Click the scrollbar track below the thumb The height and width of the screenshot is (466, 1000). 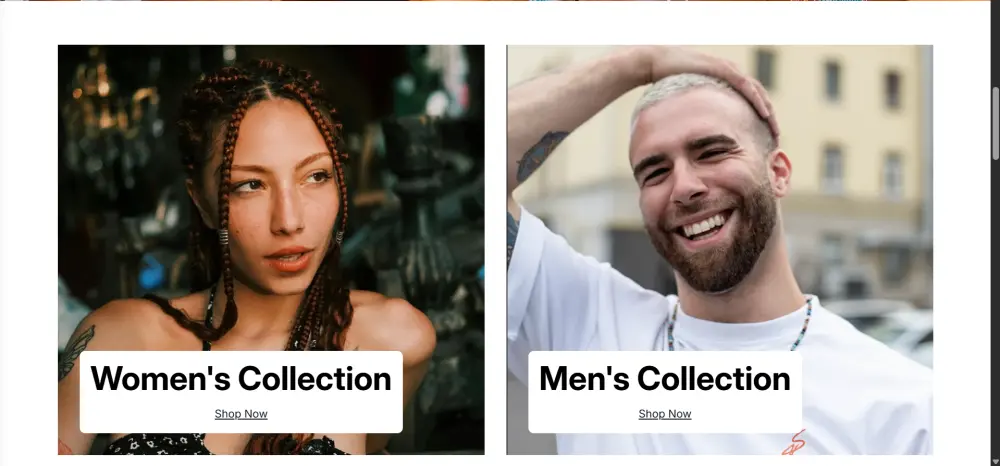pyautogui.click(x=996, y=306)
